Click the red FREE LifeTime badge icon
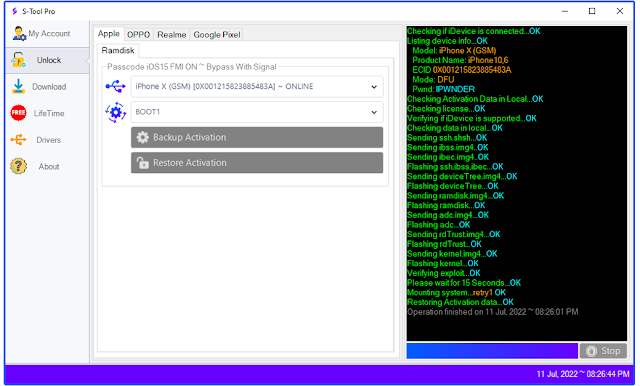 click(18, 113)
